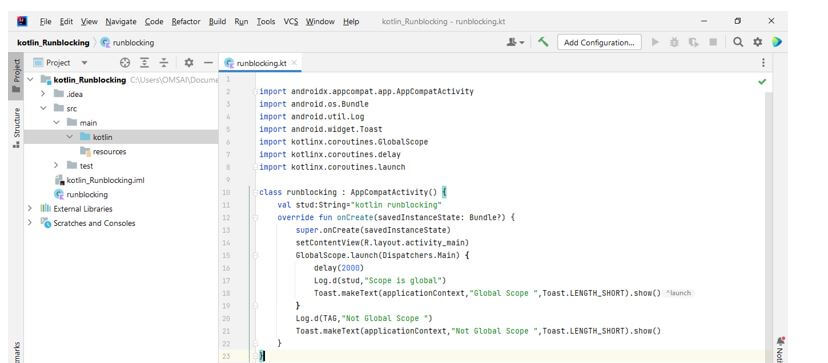Open the user account dropdown
The height and width of the screenshot is (363, 828).
[x=515, y=42]
